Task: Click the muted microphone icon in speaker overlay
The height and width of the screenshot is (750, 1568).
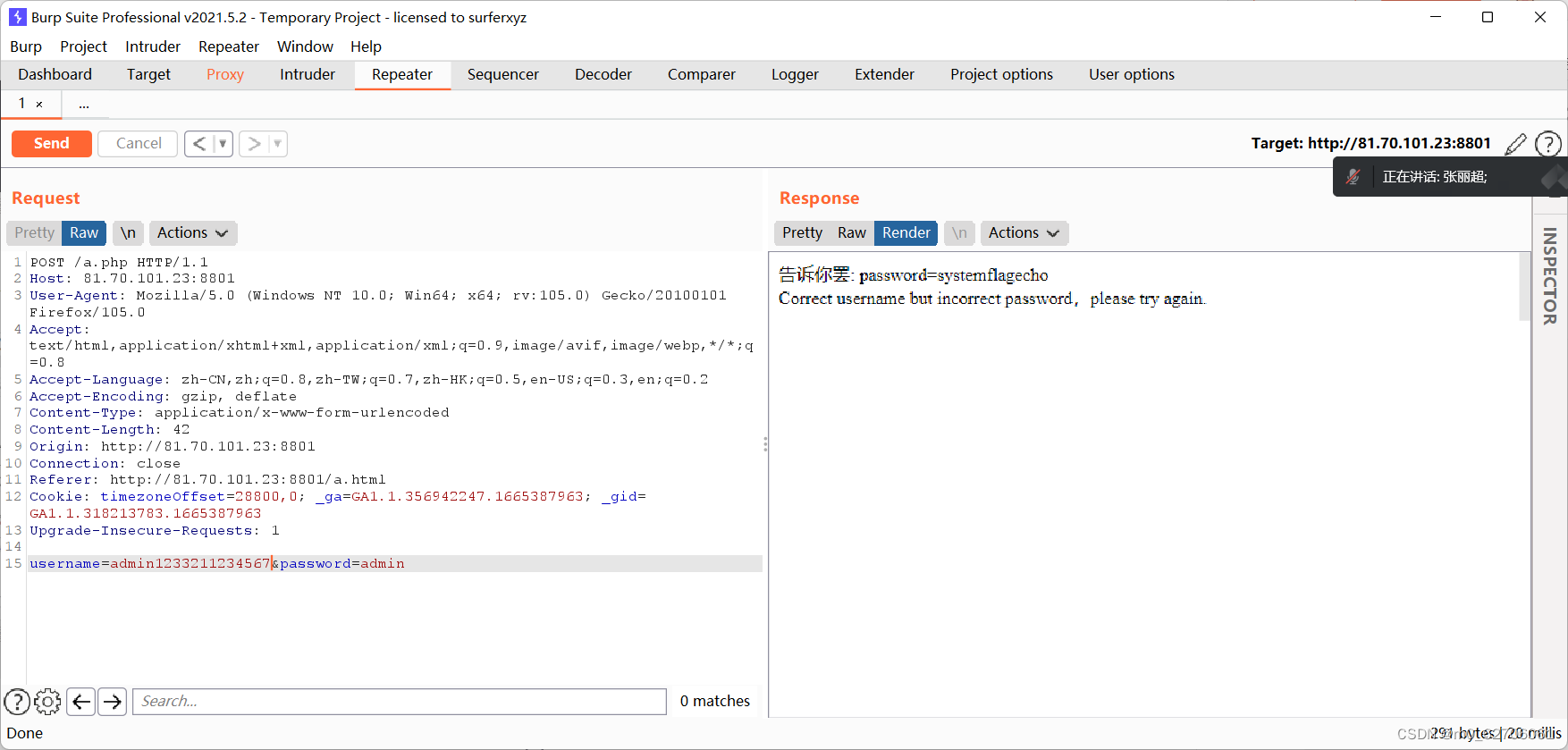Action: point(1353,177)
